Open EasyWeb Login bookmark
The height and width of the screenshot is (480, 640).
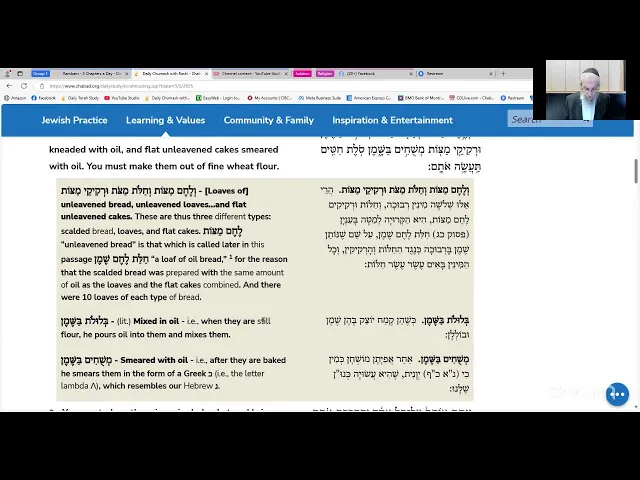tap(218, 98)
